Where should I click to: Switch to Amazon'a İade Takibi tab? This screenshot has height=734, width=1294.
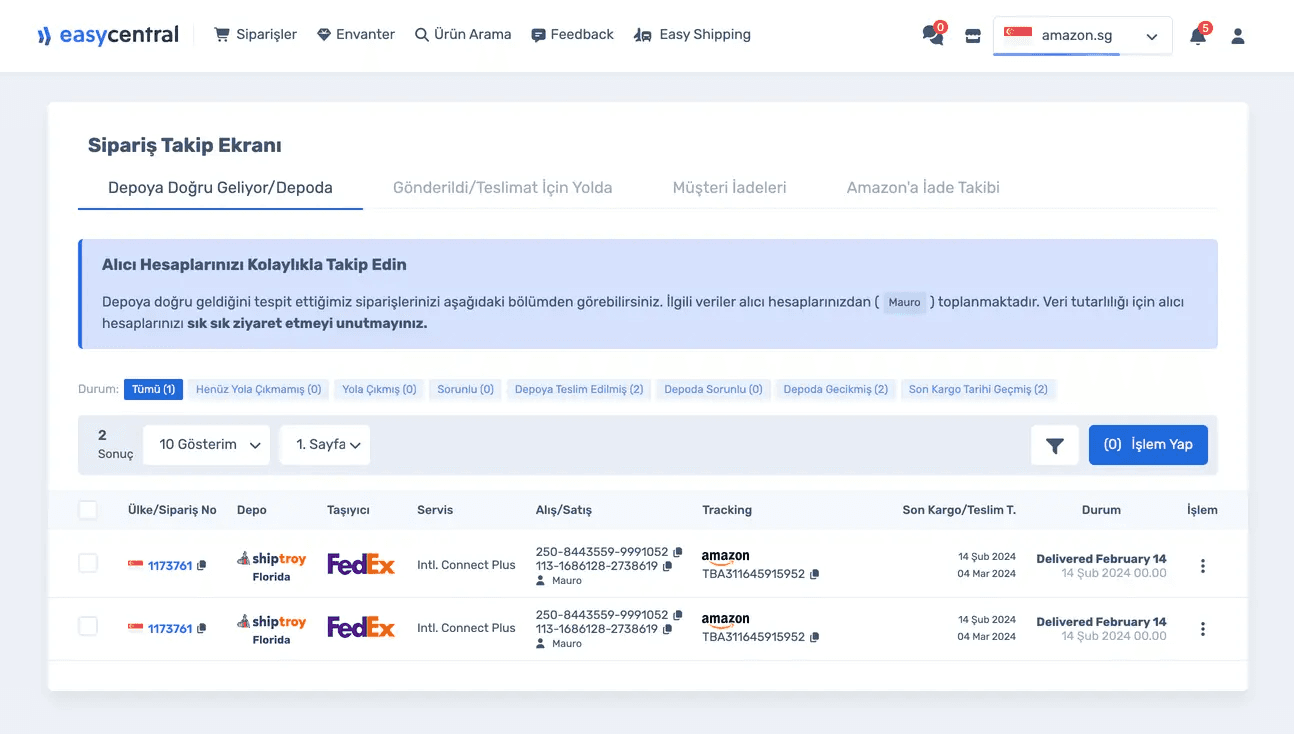point(923,187)
